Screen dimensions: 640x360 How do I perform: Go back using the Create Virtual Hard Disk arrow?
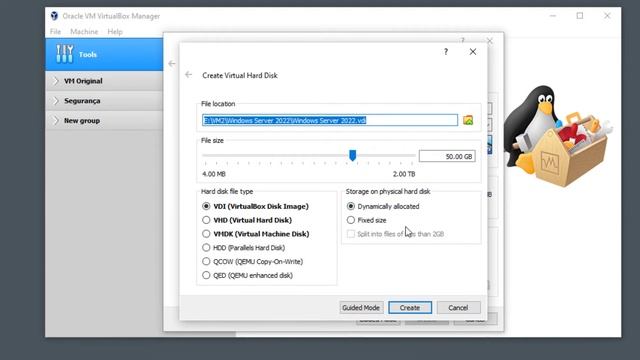pos(188,75)
